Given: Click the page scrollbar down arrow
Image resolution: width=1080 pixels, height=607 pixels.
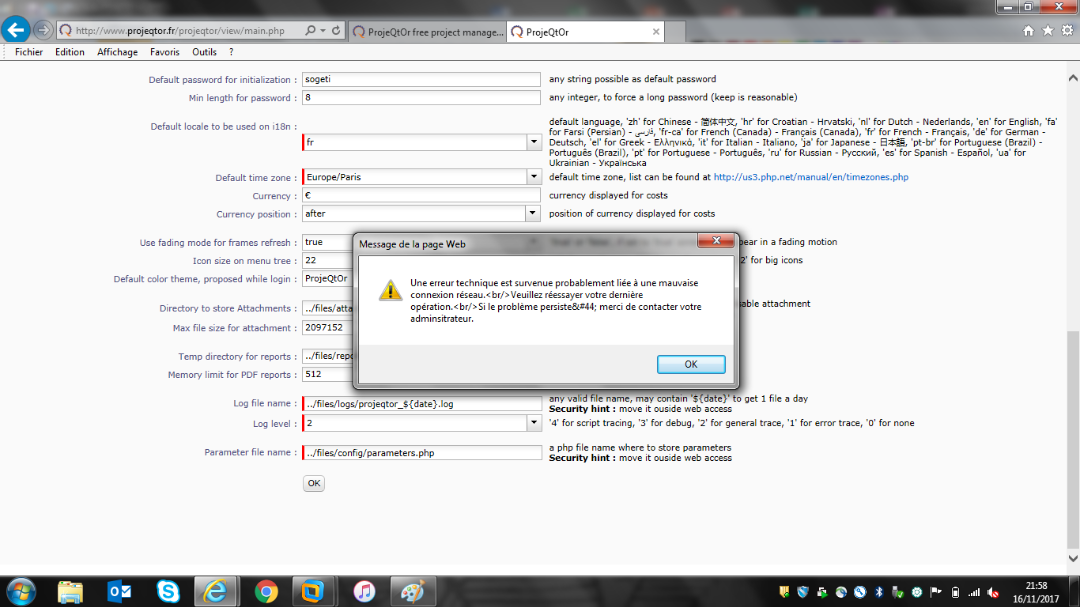Looking at the screenshot, I should pyautogui.click(x=1073, y=558).
